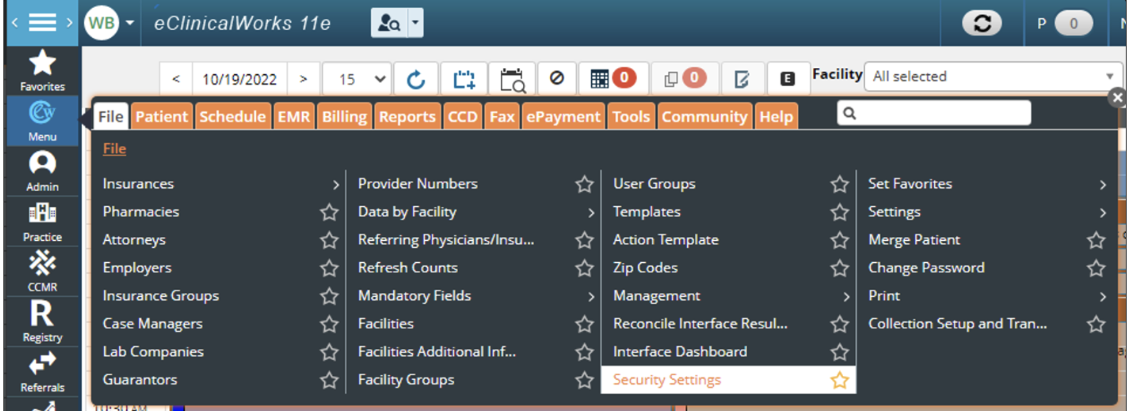Favorite the Employers star
Image resolution: width=1128 pixels, height=411 pixels.
[x=329, y=268]
